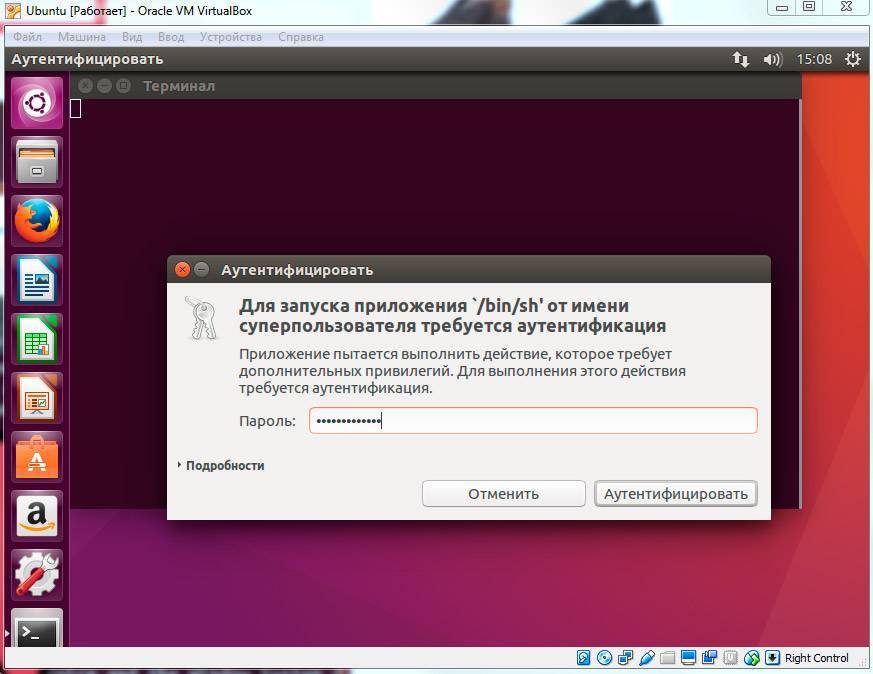Viewport: 873px width, 674px height.
Task: Click VirtualBox video capture status icon
Action: pos(709,658)
